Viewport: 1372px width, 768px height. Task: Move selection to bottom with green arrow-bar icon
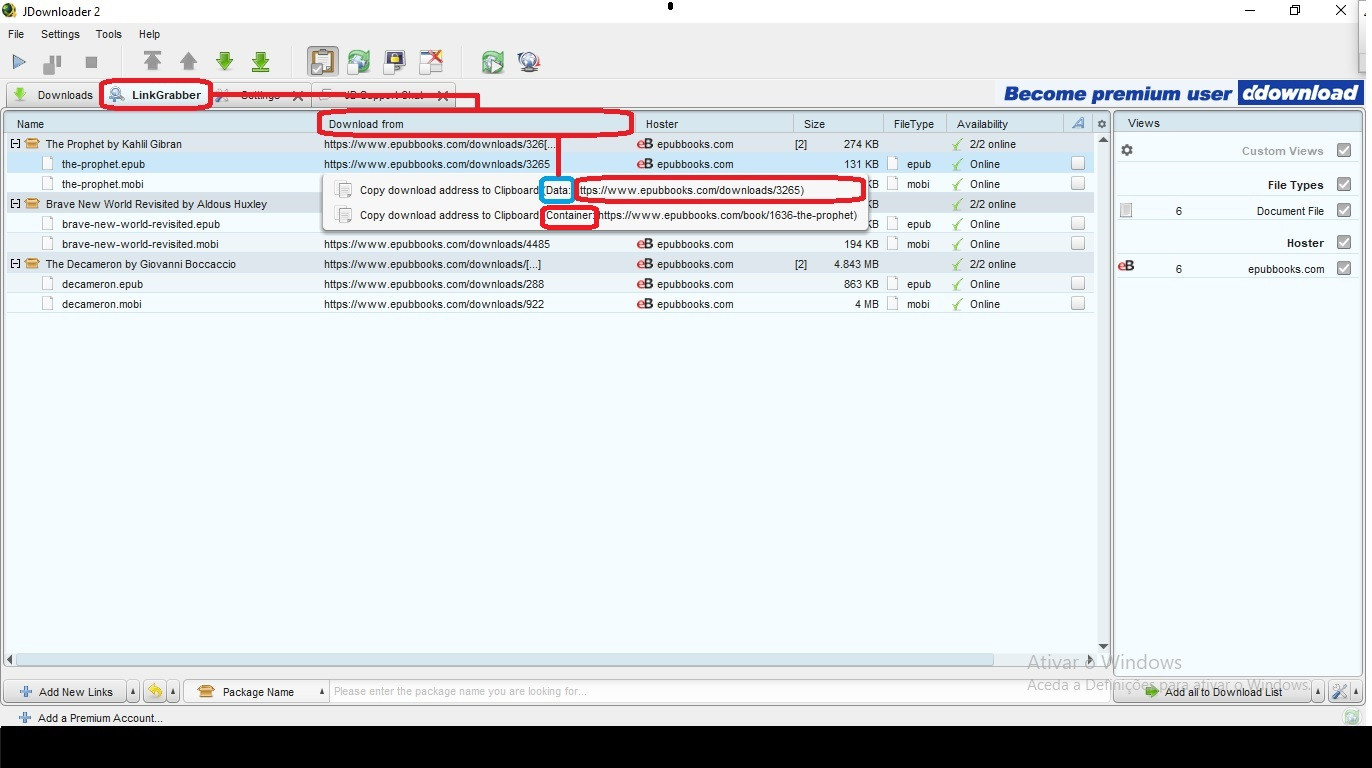click(x=260, y=62)
